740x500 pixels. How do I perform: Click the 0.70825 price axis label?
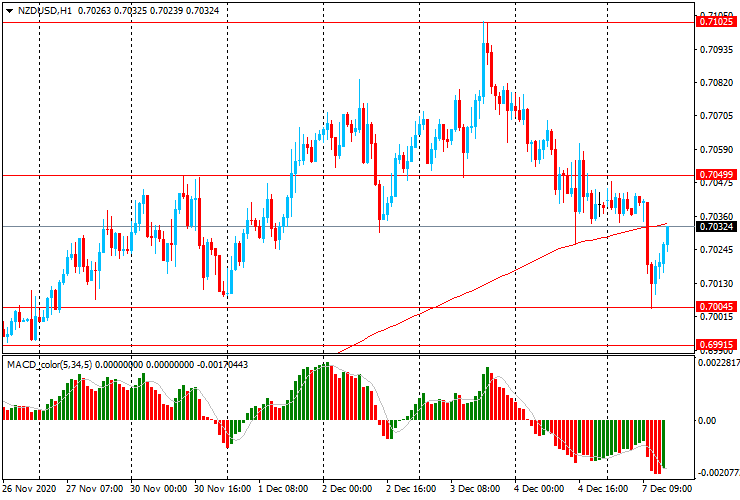[714, 82]
